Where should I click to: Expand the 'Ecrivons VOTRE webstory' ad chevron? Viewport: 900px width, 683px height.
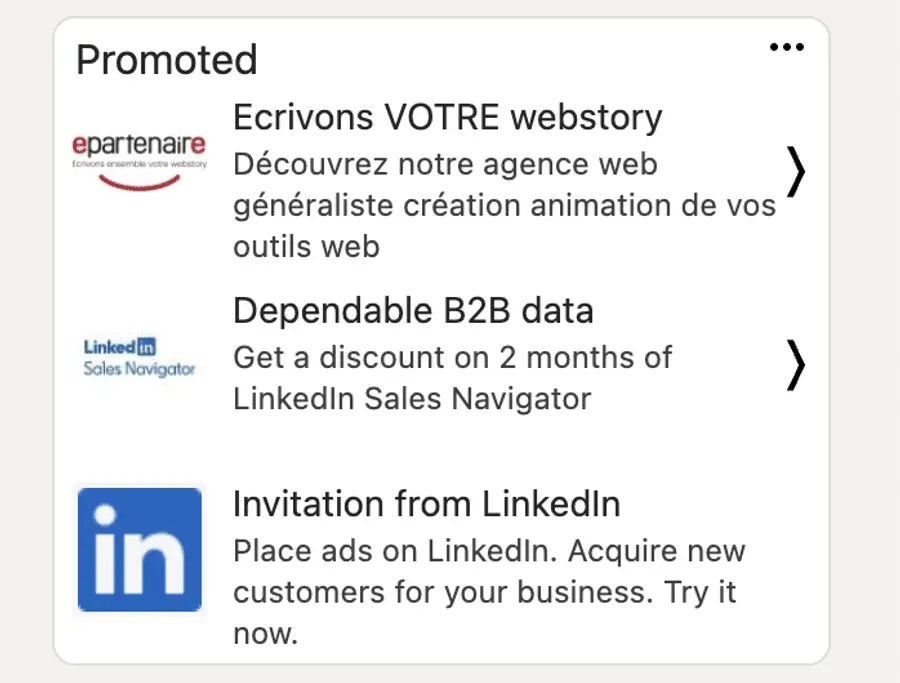pos(797,172)
